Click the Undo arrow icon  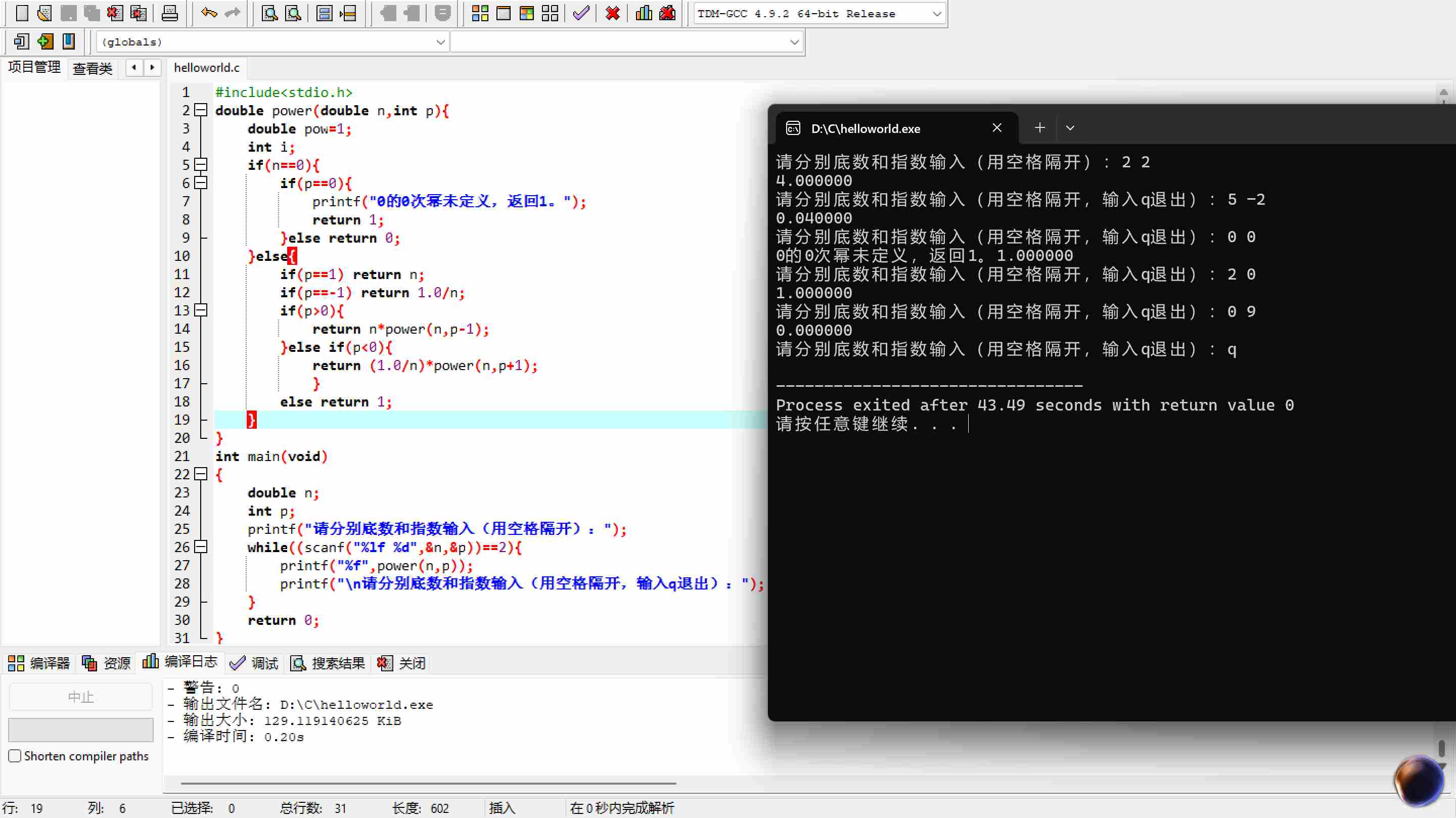pos(209,13)
